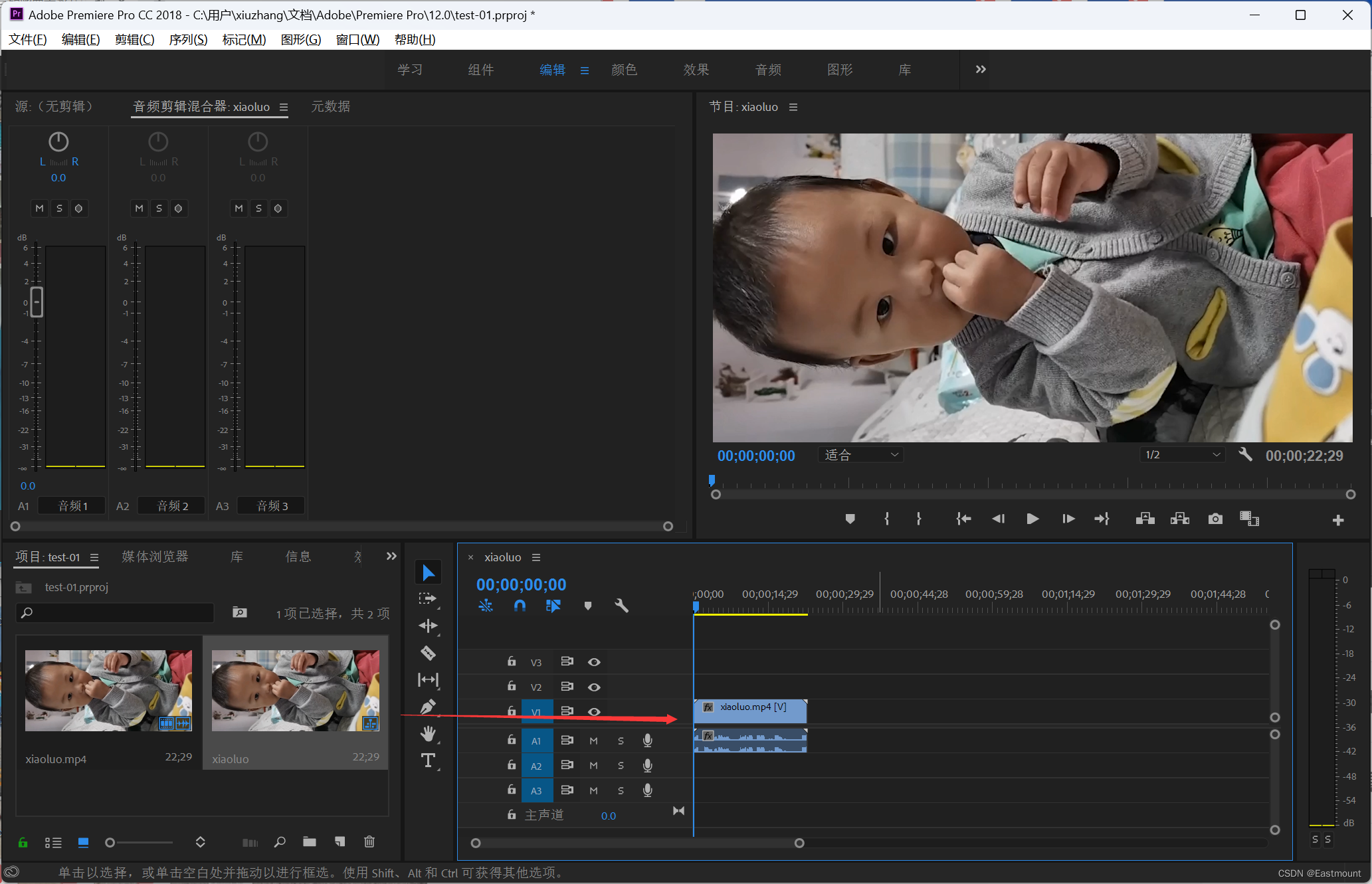
Task: Switch to the 颜色 workspace
Action: (x=624, y=70)
